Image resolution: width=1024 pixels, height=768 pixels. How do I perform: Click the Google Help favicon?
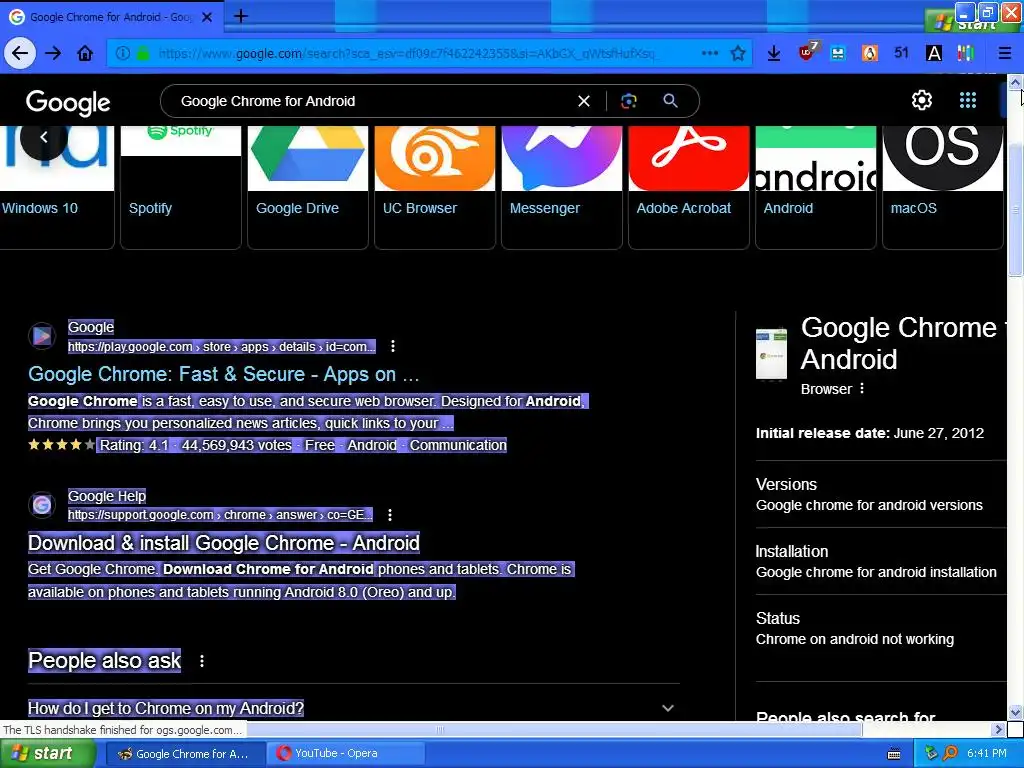tap(42, 504)
